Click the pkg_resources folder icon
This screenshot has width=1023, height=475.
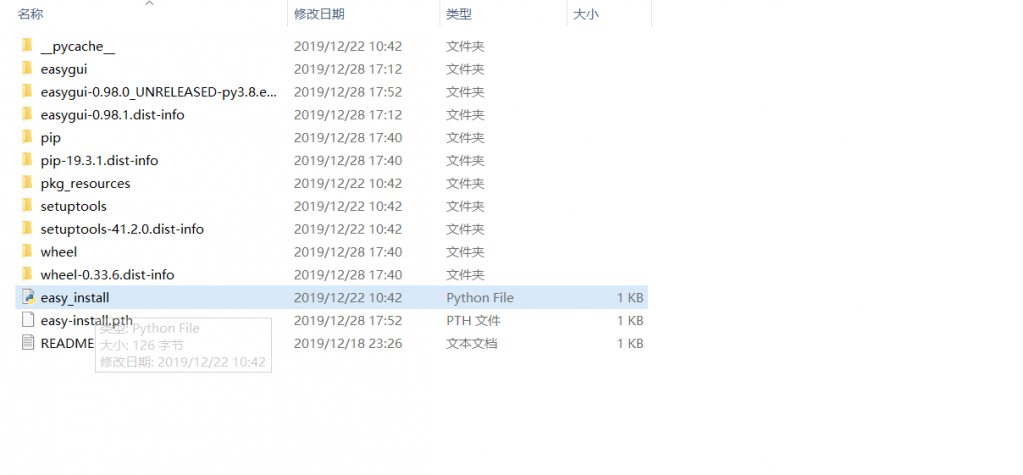pos(27,182)
